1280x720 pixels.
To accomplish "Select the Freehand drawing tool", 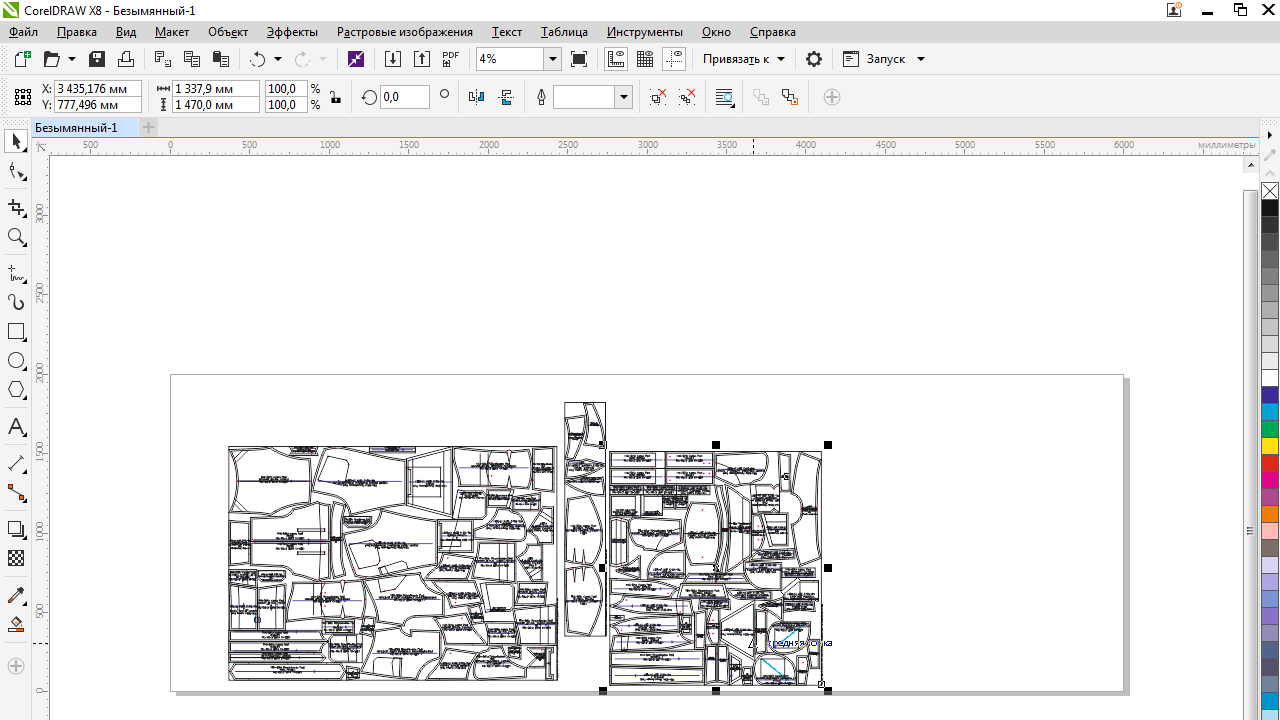I will pyautogui.click(x=16, y=273).
